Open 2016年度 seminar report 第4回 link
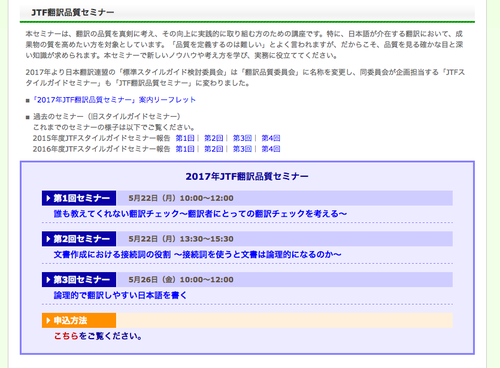Viewport: 500px width, 368px height. (x=271, y=149)
